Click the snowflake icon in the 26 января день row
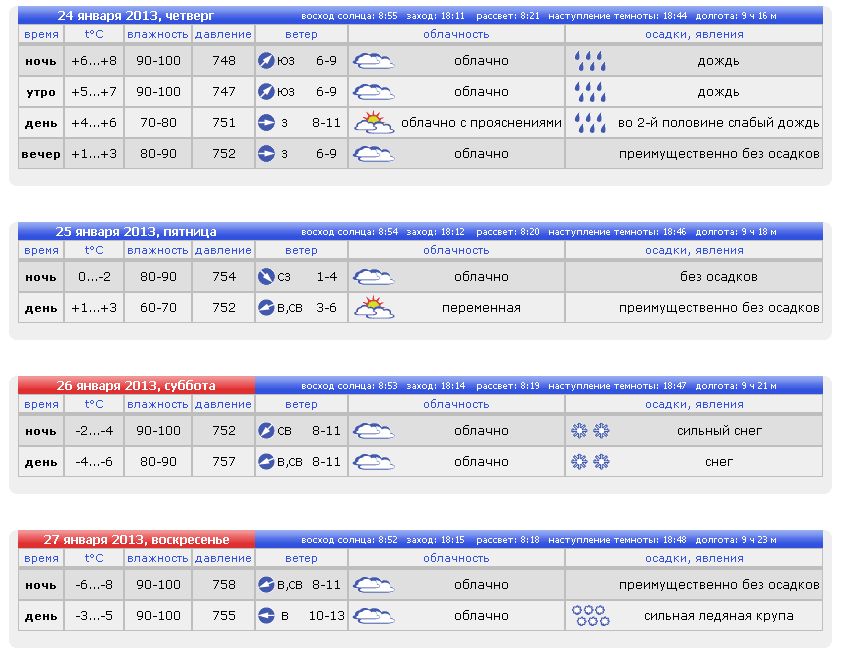The image size is (852, 652). [x=590, y=462]
